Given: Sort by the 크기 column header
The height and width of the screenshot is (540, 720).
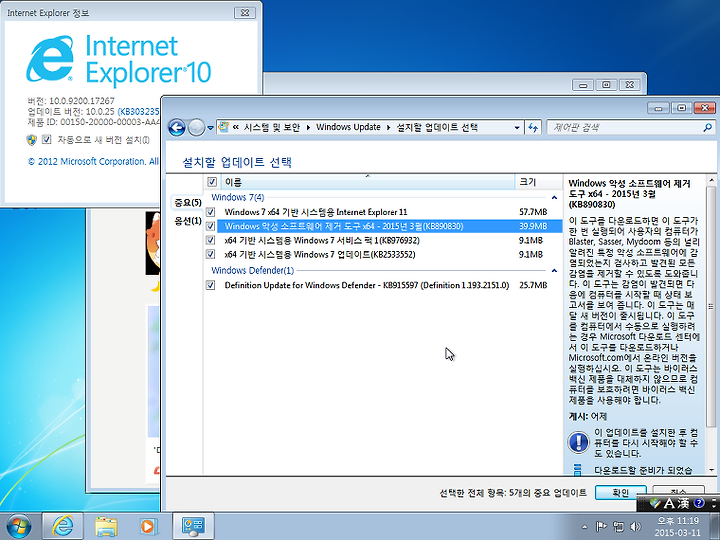Looking at the screenshot, I should point(538,182).
